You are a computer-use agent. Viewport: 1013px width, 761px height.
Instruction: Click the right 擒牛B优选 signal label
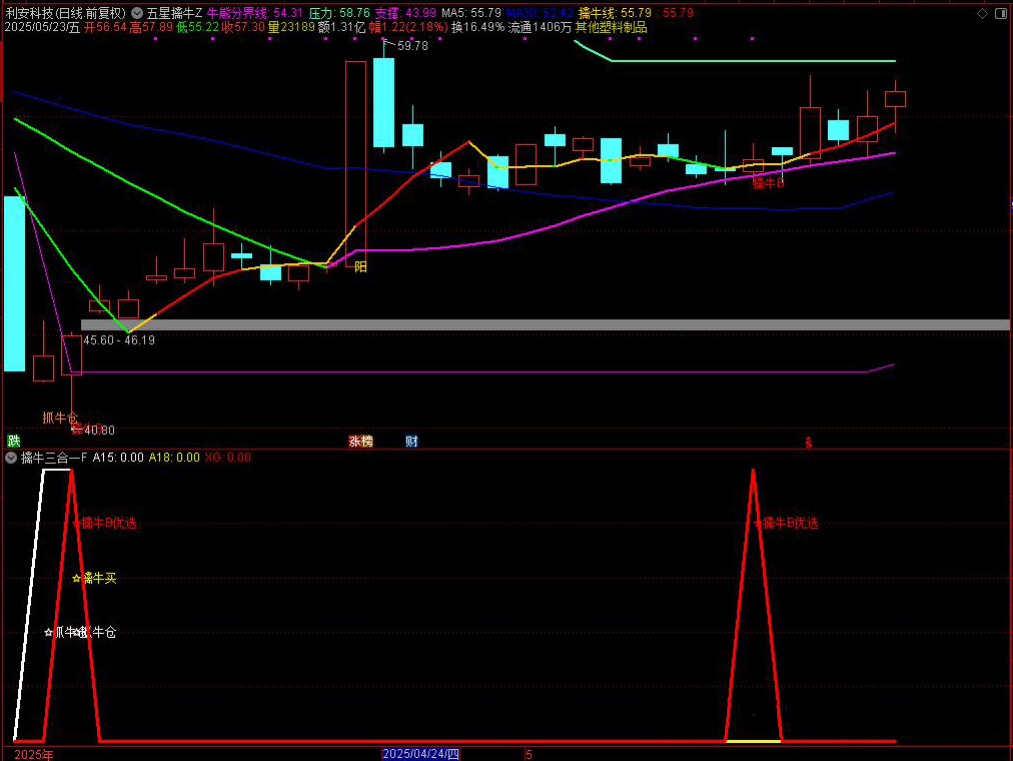(787, 523)
